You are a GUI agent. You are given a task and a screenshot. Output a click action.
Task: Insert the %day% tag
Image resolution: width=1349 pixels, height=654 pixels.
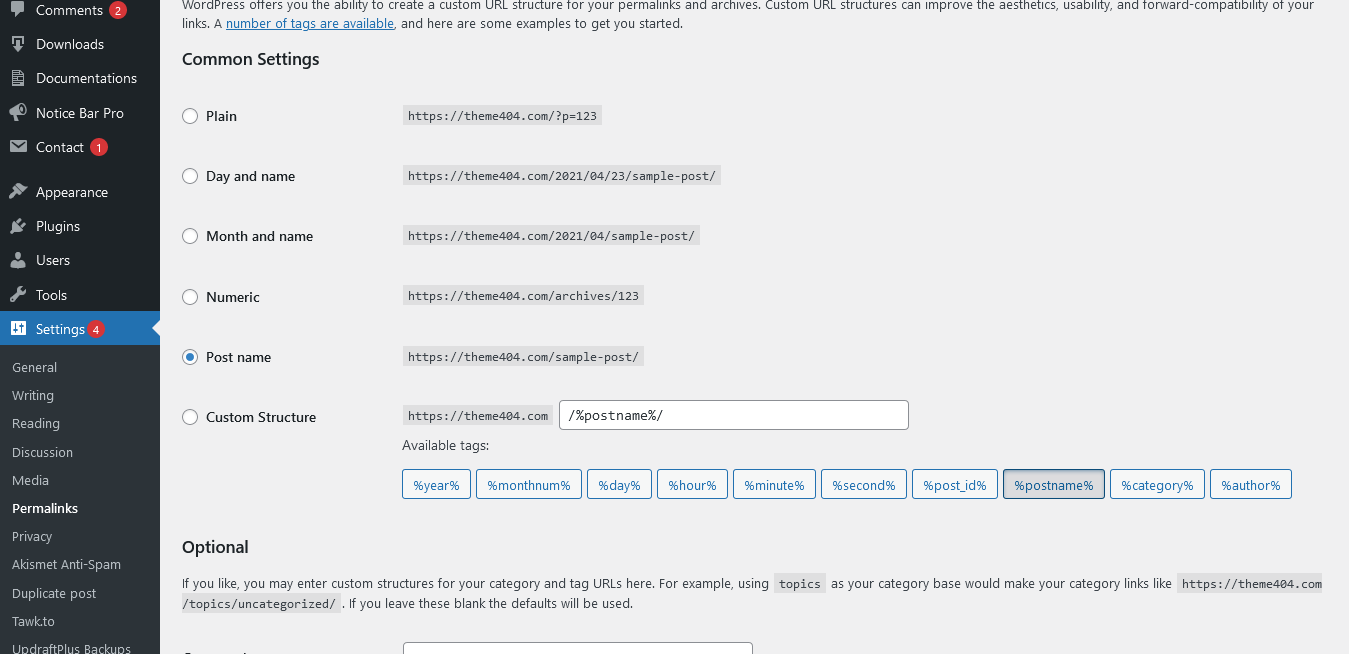(x=619, y=485)
